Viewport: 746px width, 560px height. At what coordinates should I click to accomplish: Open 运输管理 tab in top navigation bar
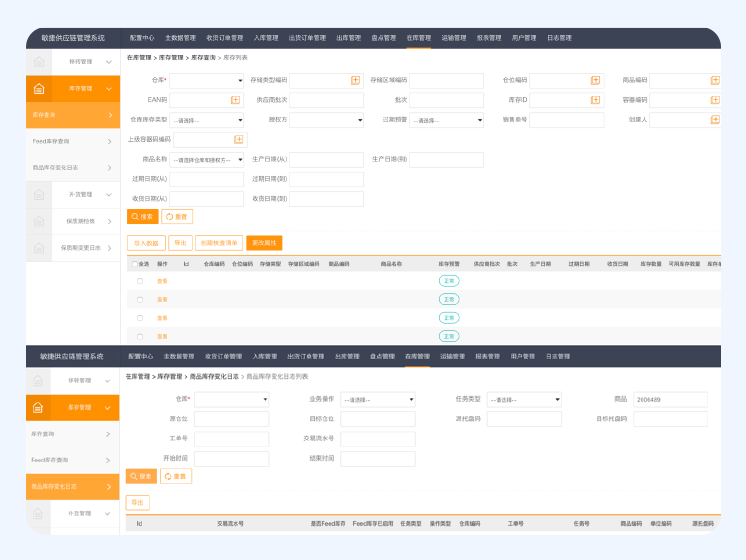point(454,38)
